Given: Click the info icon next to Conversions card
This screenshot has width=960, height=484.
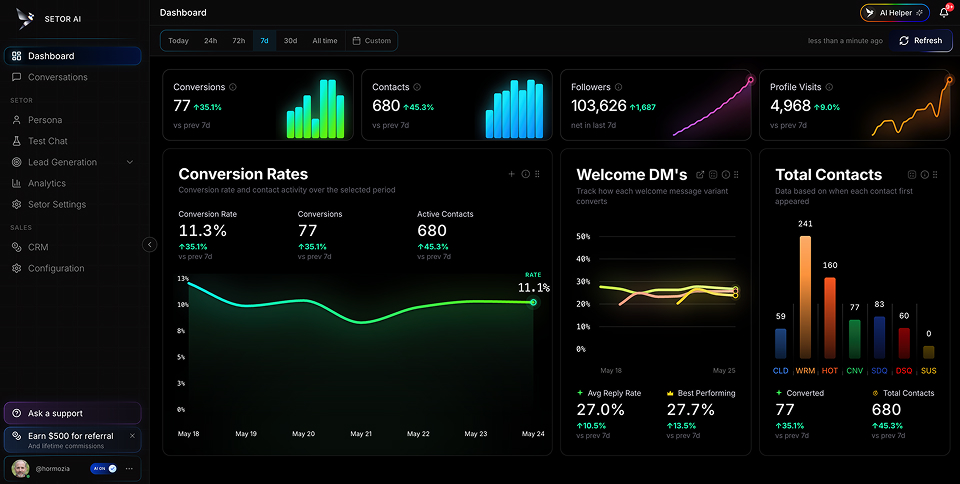Looking at the screenshot, I should [x=233, y=87].
